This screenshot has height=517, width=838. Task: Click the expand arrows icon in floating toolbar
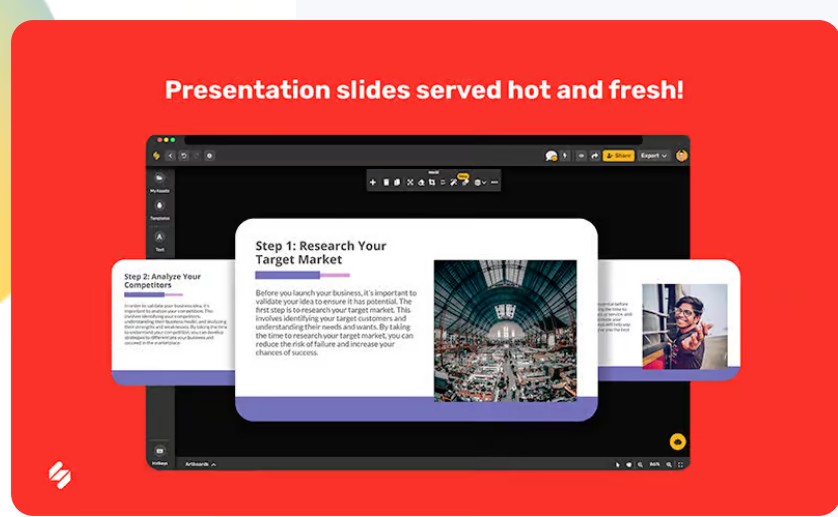pyautogui.click(x=410, y=182)
